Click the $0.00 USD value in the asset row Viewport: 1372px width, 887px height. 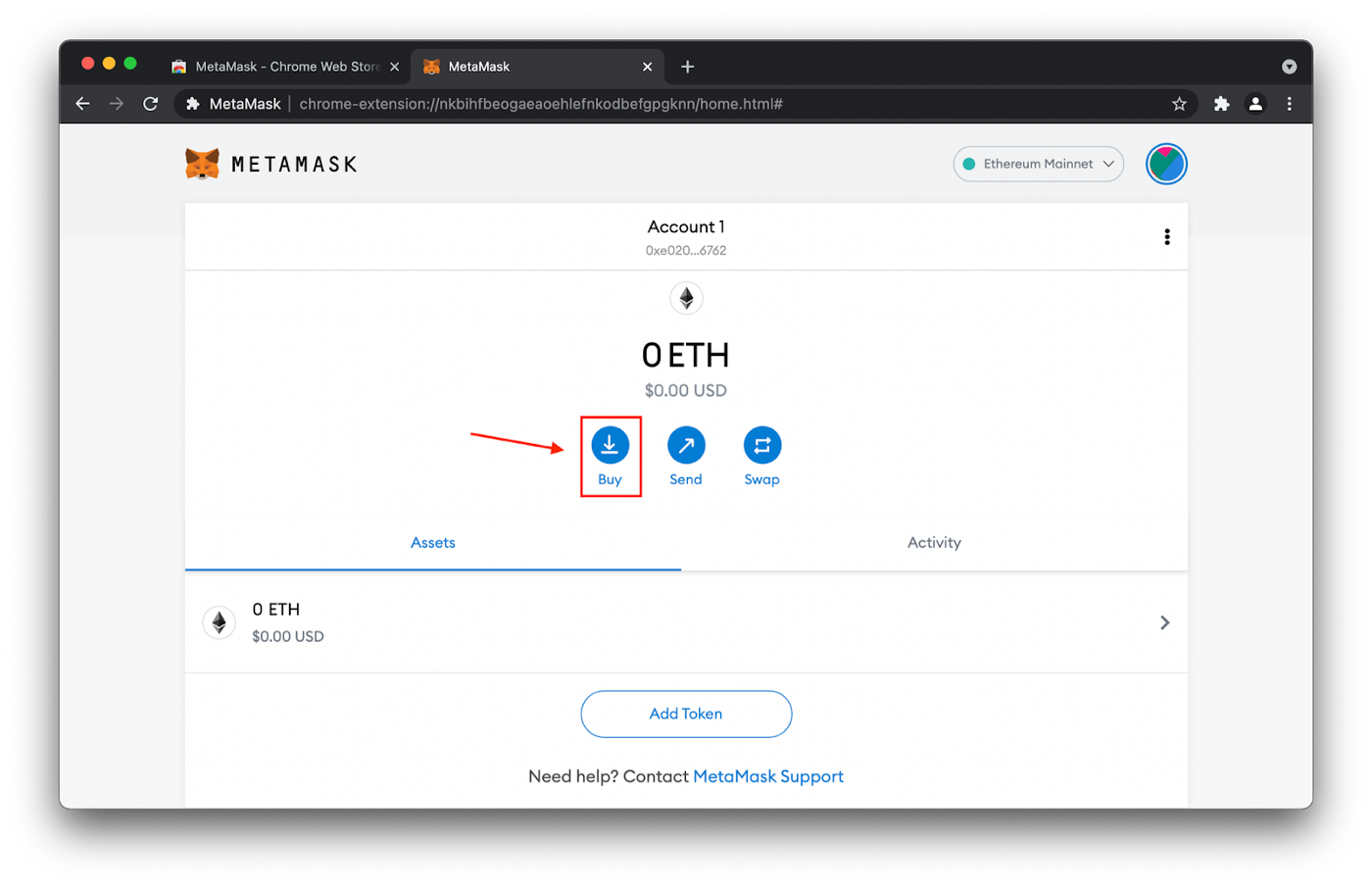pos(288,636)
